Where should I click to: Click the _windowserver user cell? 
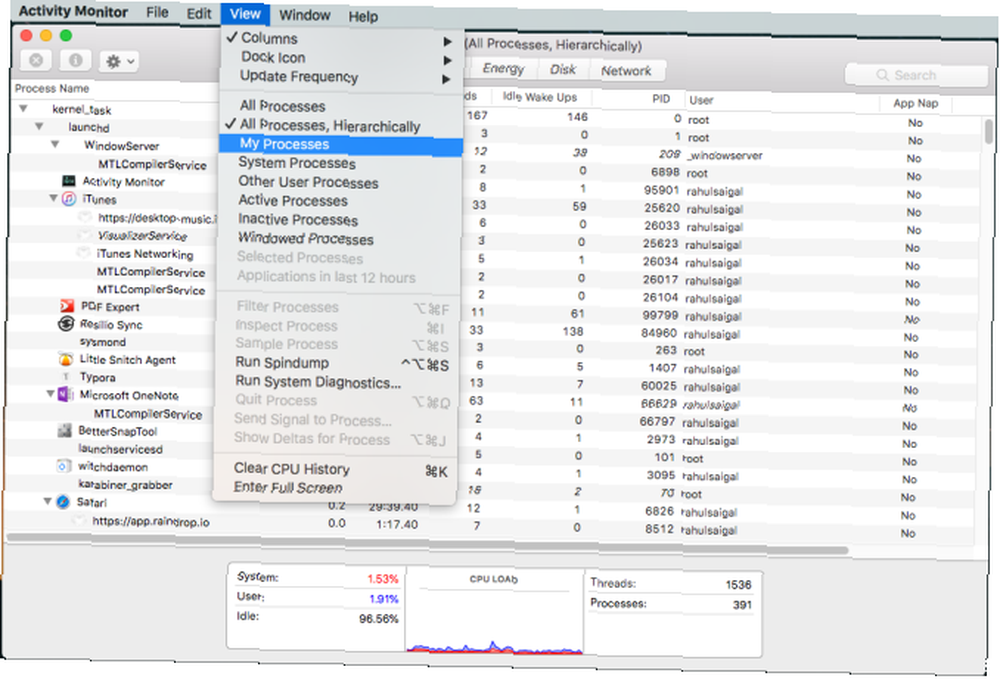click(x=724, y=156)
